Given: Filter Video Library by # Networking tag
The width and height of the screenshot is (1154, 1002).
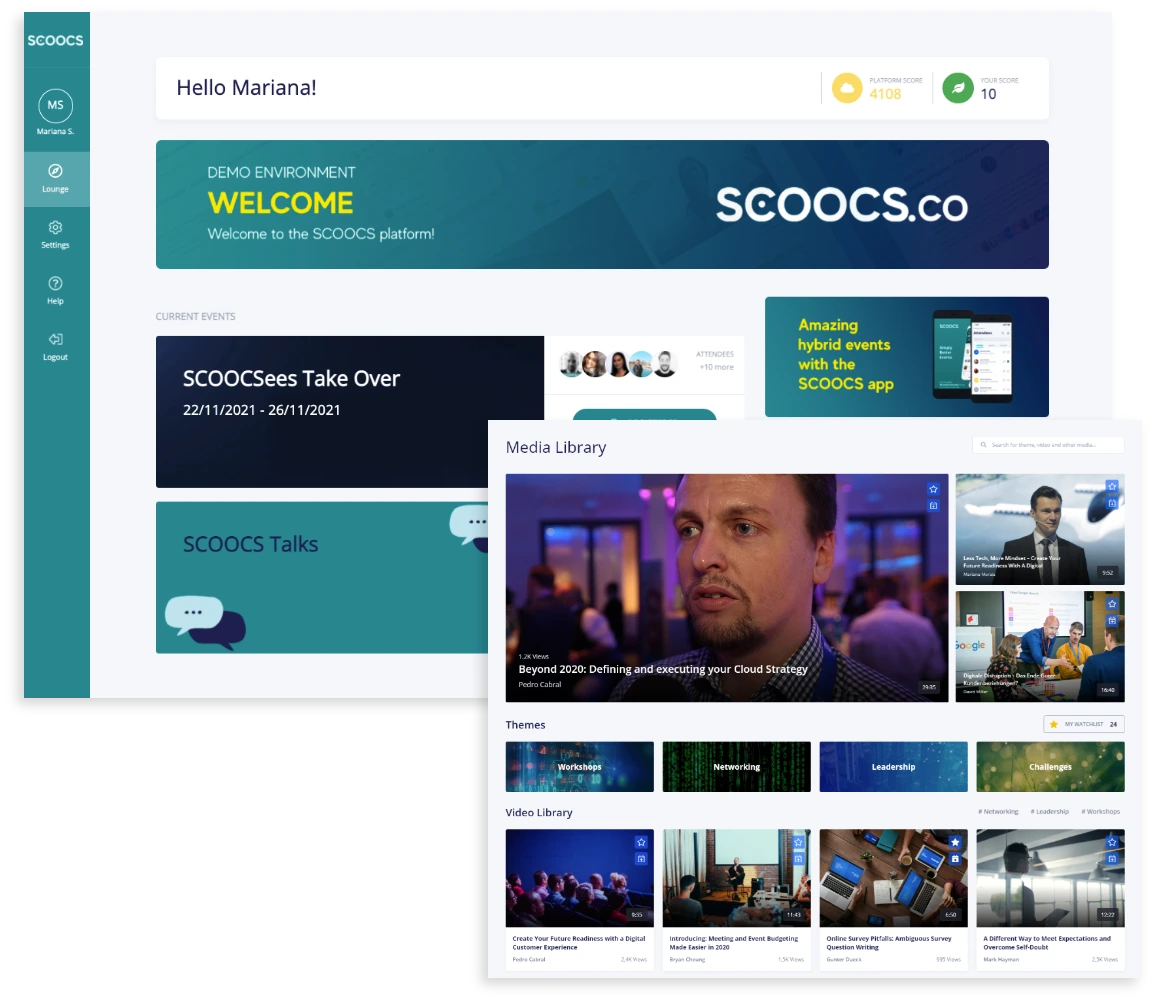Looking at the screenshot, I should click(x=999, y=811).
